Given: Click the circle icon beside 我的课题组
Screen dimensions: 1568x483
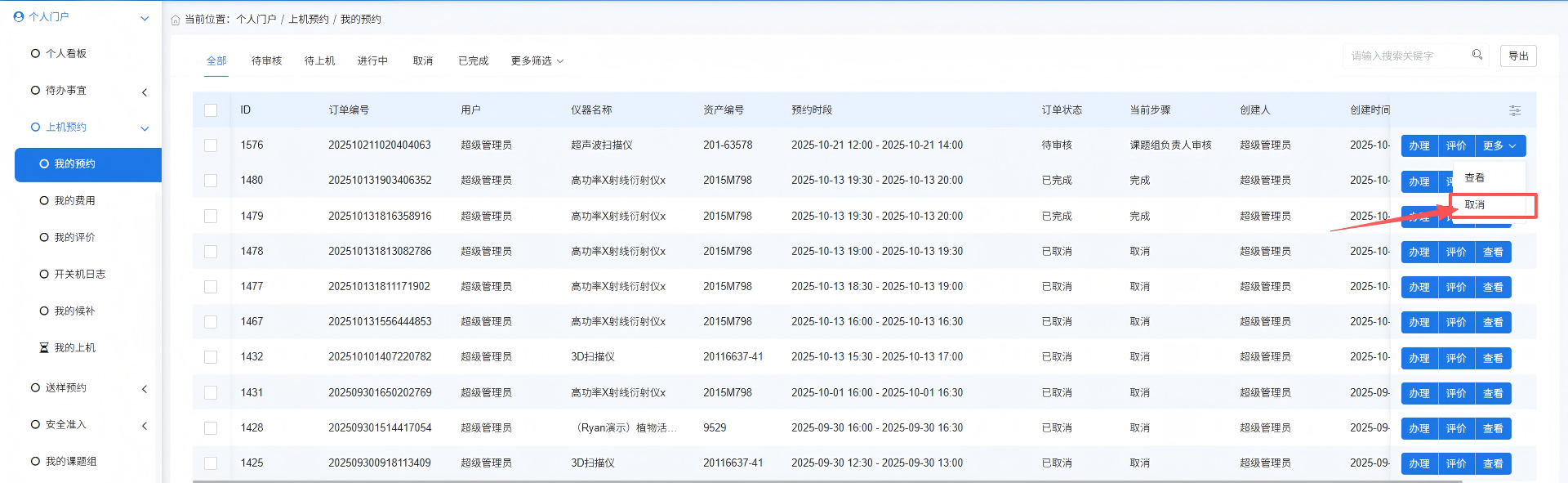Looking at the screenshot, I should click(35, 461).
